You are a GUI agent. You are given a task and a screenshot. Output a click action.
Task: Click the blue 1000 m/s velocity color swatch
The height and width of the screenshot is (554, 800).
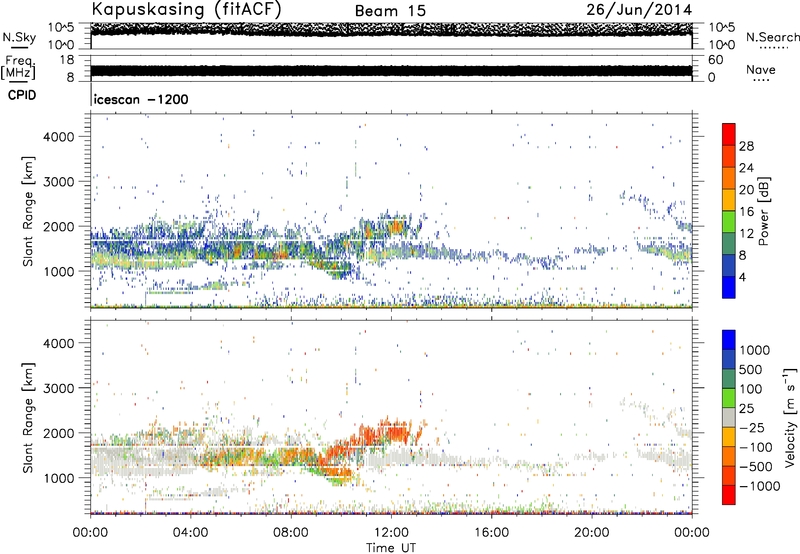pos(729,340)
